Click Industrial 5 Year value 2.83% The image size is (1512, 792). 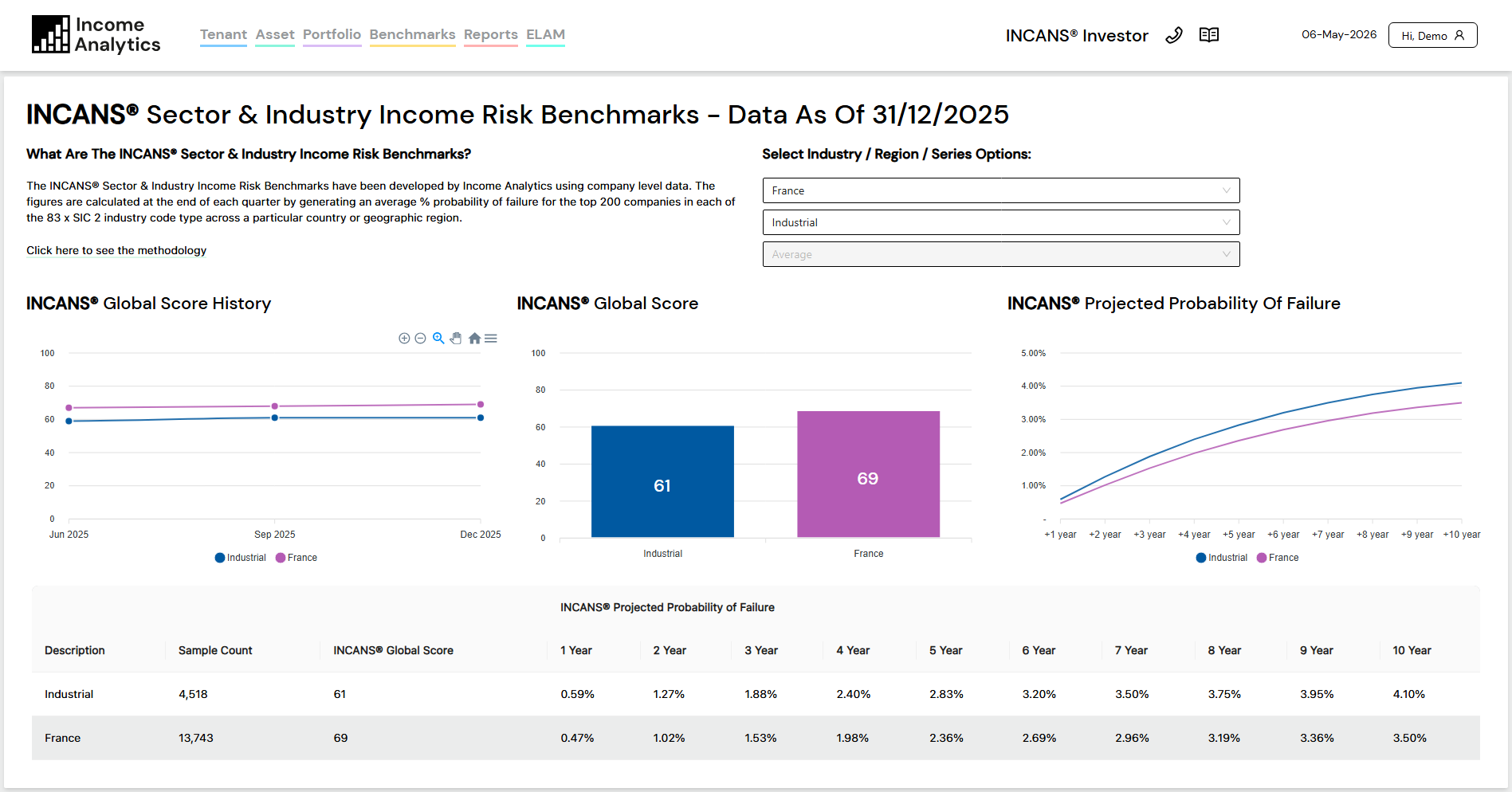pyautogui.click(x=946, y=694)
